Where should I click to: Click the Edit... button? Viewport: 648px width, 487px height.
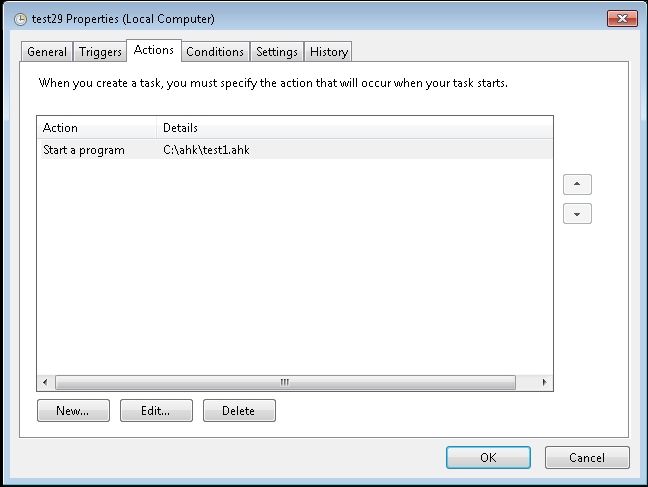click(x=156, y=411)
